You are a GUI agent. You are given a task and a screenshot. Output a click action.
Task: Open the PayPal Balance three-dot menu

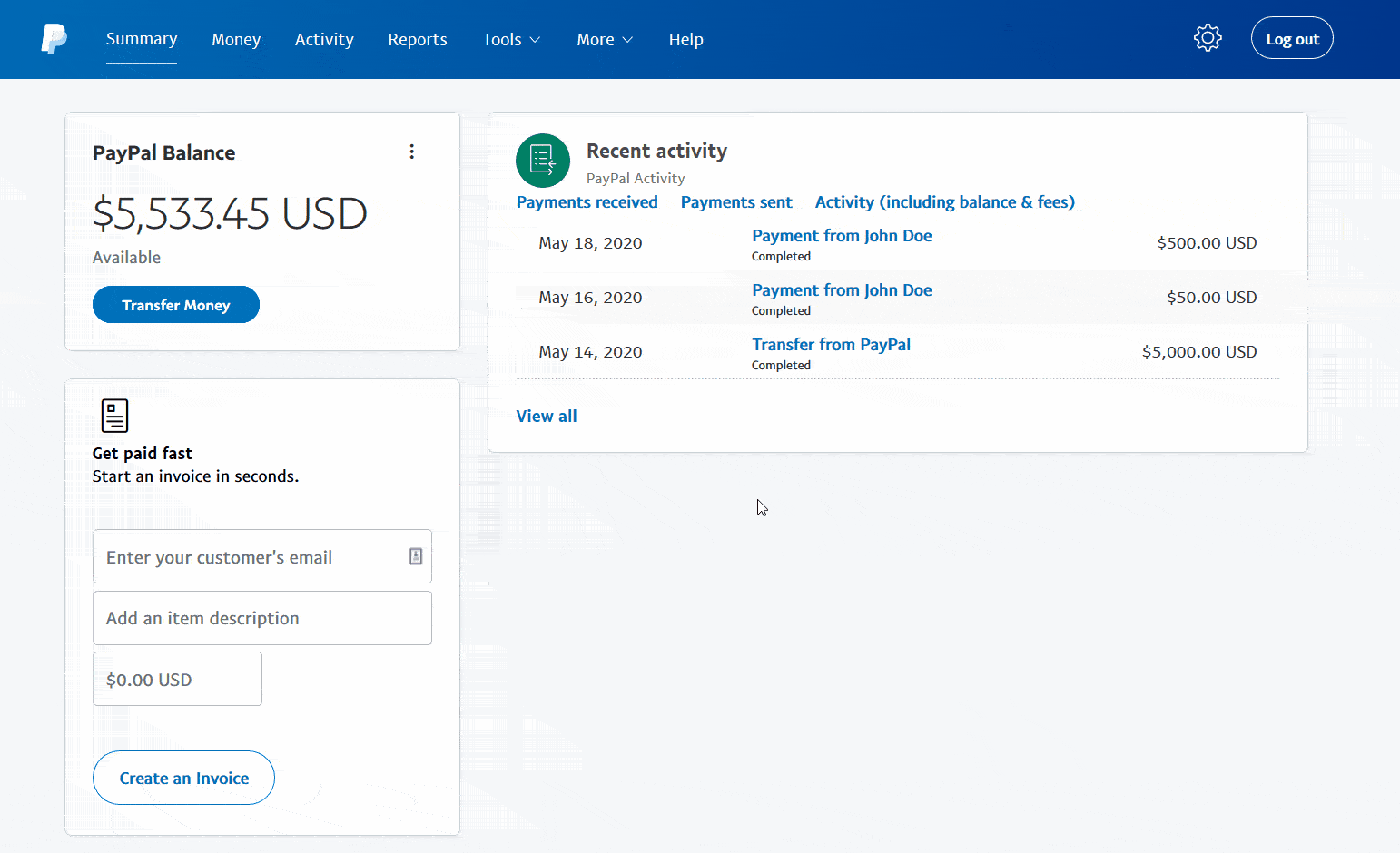[x=412, y=152]
